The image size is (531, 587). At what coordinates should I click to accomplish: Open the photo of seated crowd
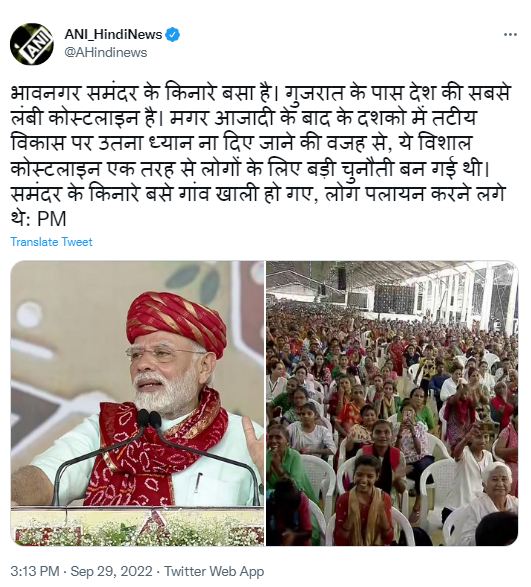392,403
